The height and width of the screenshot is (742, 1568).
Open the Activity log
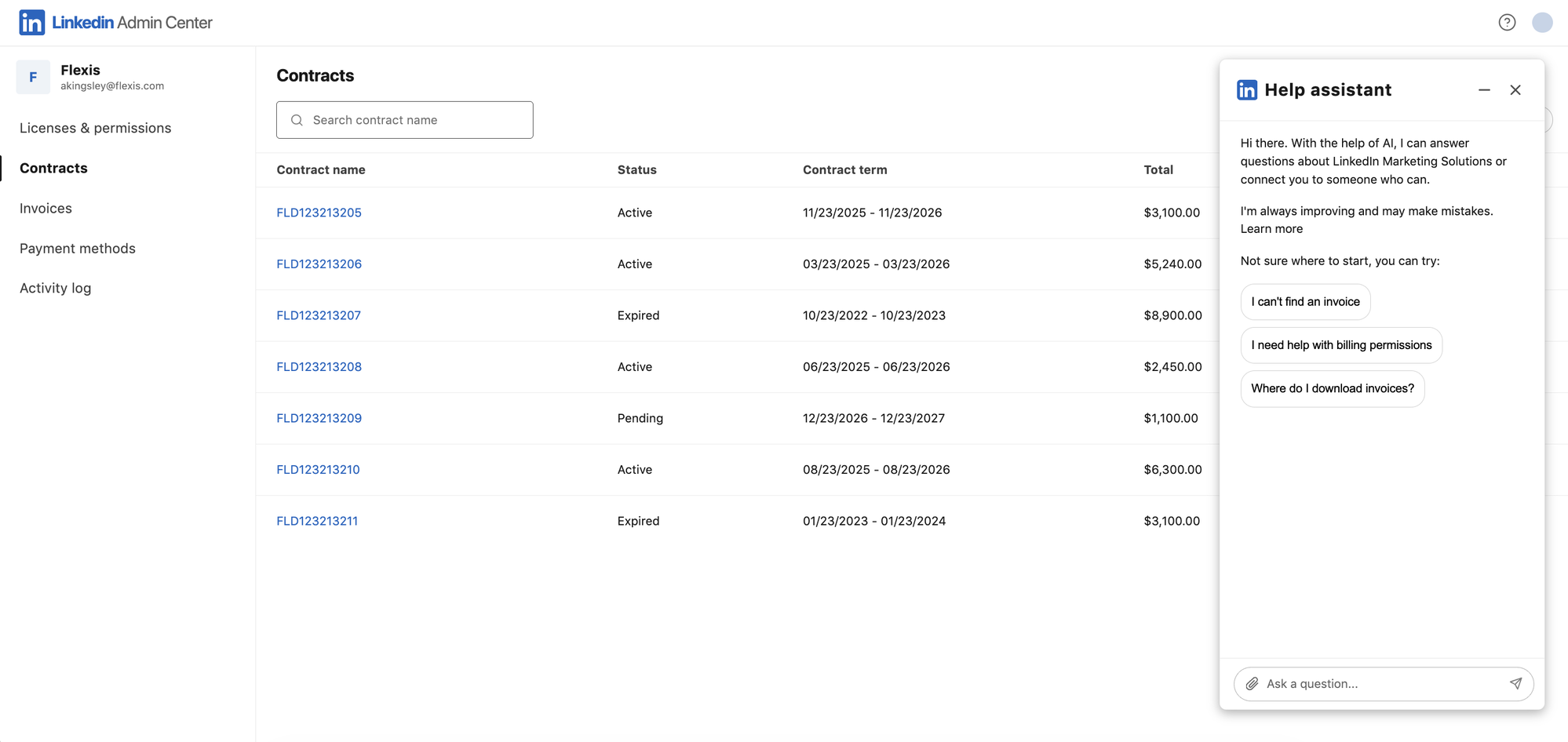click(x=56, y=288)
